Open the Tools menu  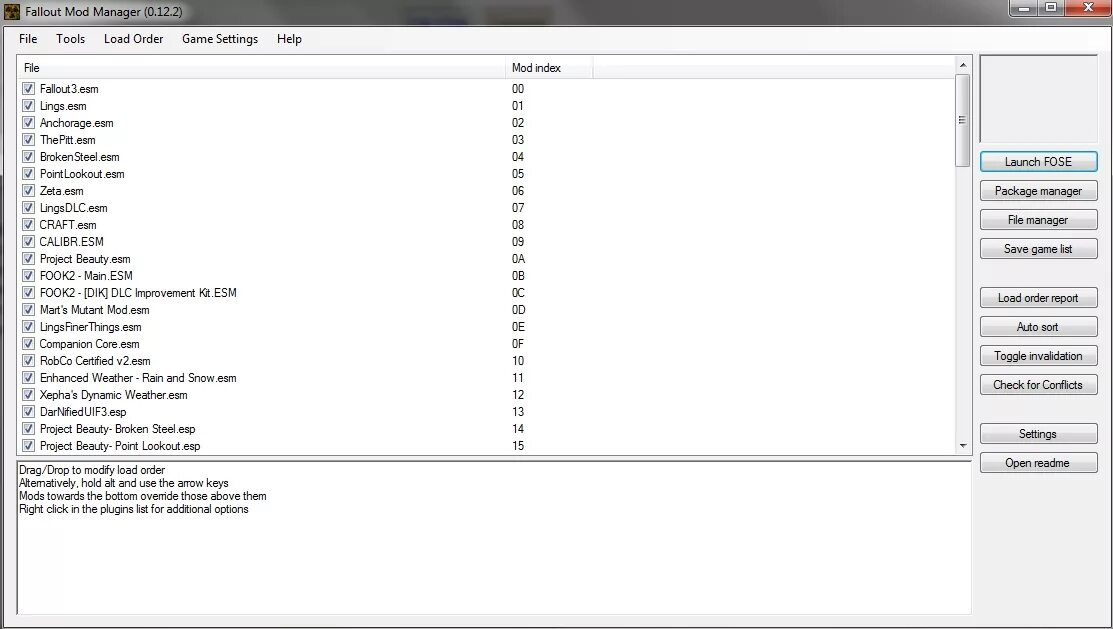(70, 39)
